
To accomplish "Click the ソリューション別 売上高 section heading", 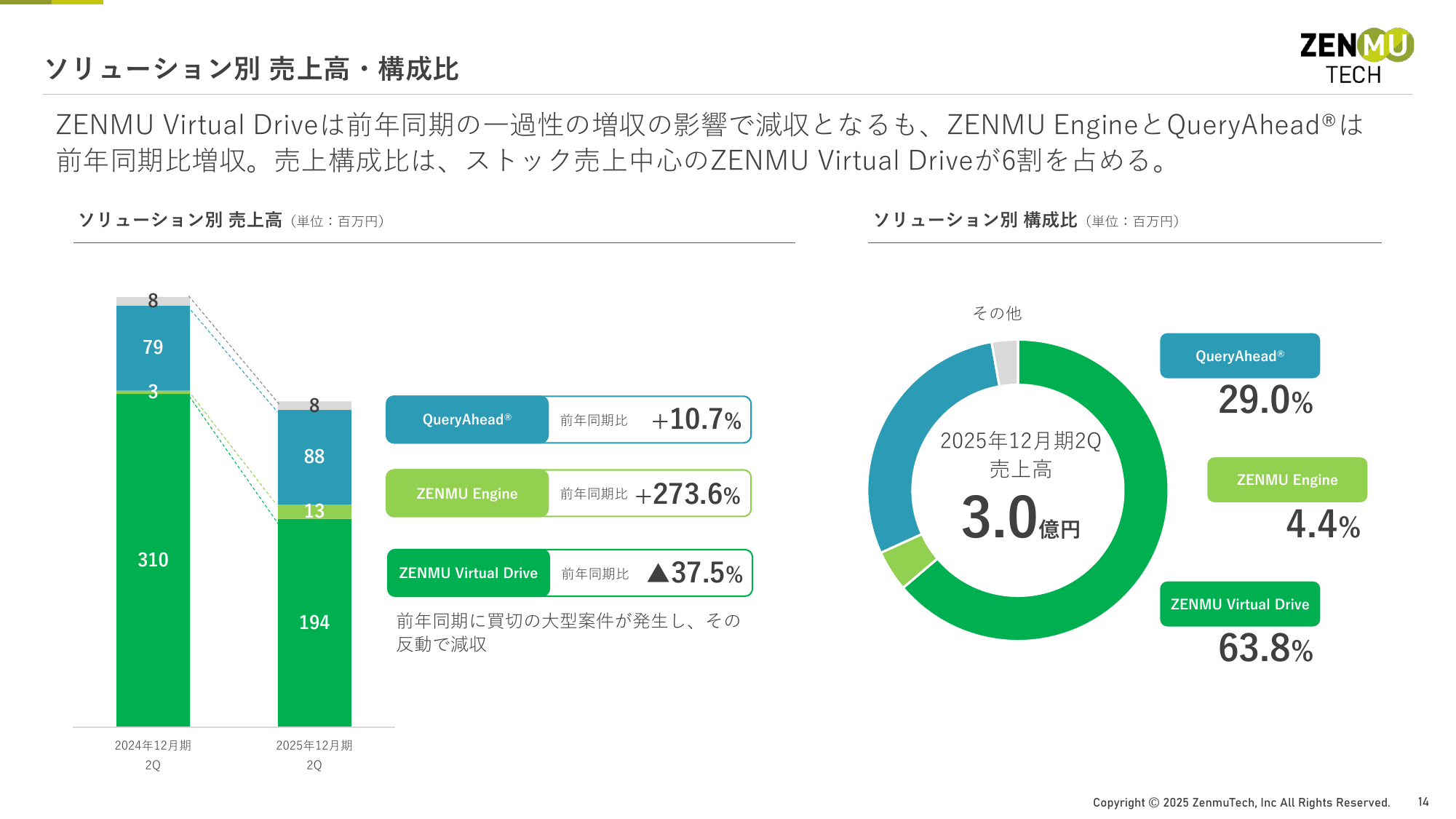I will [231, 220].
